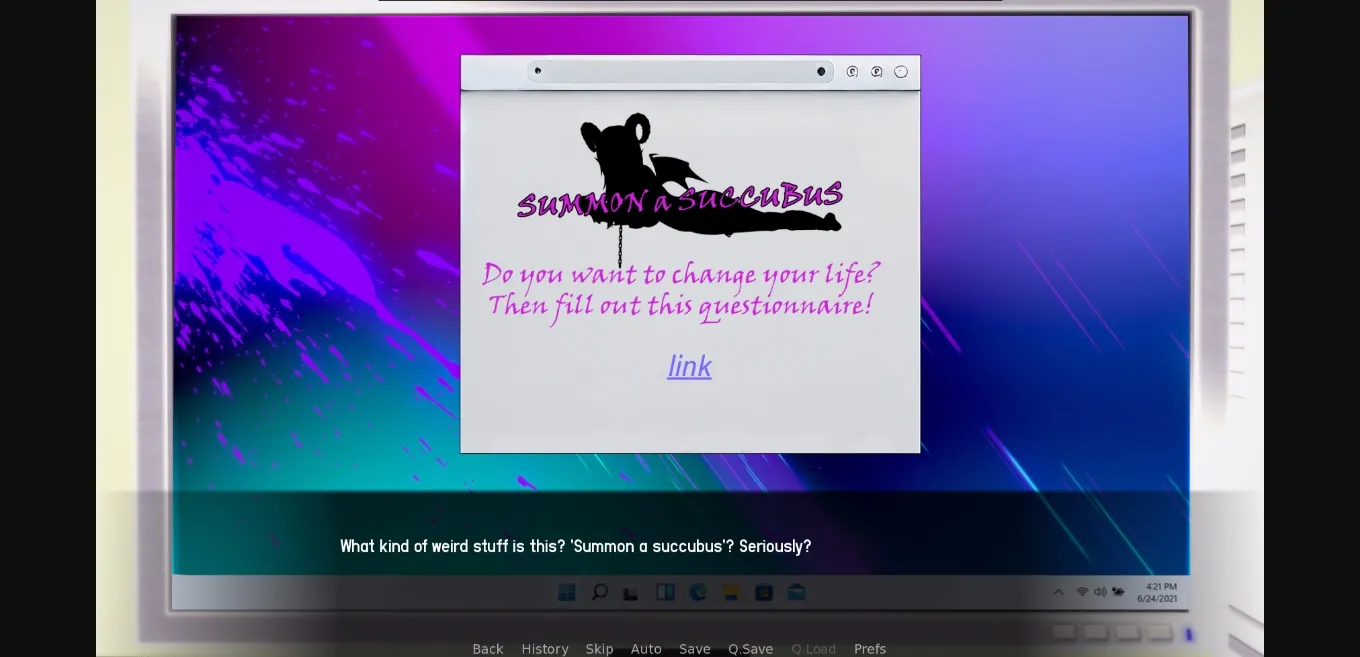This screenshot has width=1360, height=657.
Task: Toggle Skip mode in the quick menu
Action: 599,649
